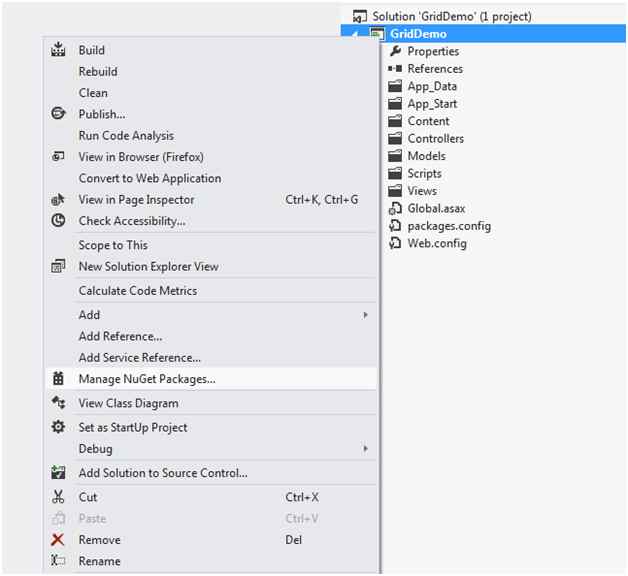628x576 pixels.
Task: Open the Controllers folder
Action: (435, 139)
